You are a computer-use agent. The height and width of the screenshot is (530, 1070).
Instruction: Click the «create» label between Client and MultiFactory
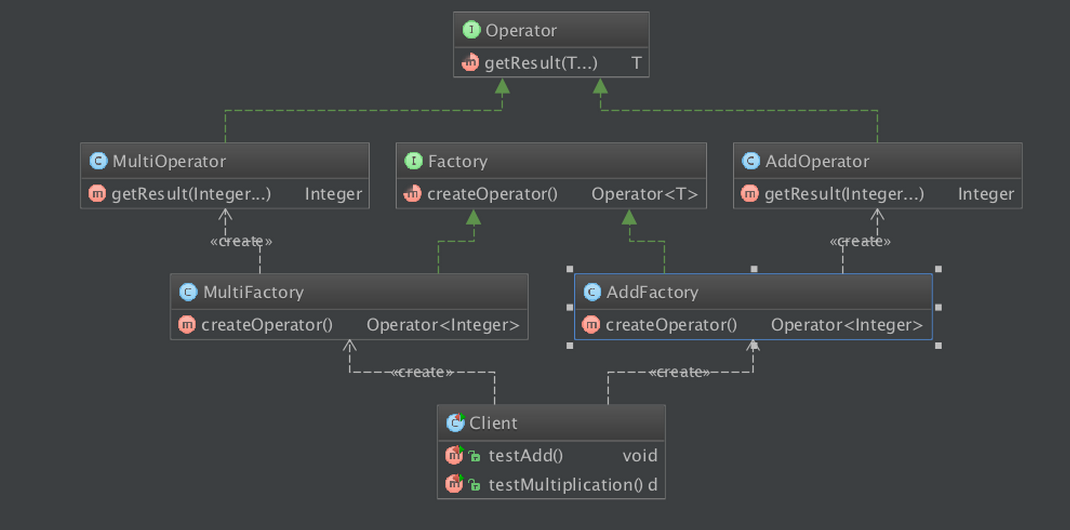(421, 372)
